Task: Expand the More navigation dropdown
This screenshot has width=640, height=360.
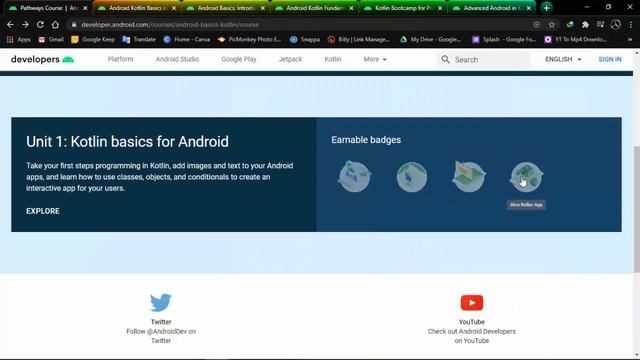Action: [375, 59]
